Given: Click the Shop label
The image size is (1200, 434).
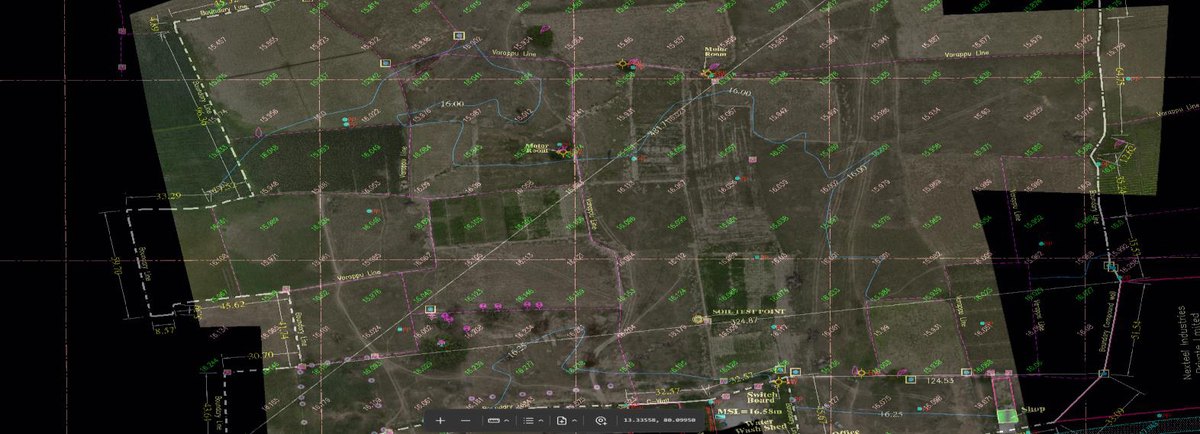Looking at the screenshot, I should coord(1033,411).
